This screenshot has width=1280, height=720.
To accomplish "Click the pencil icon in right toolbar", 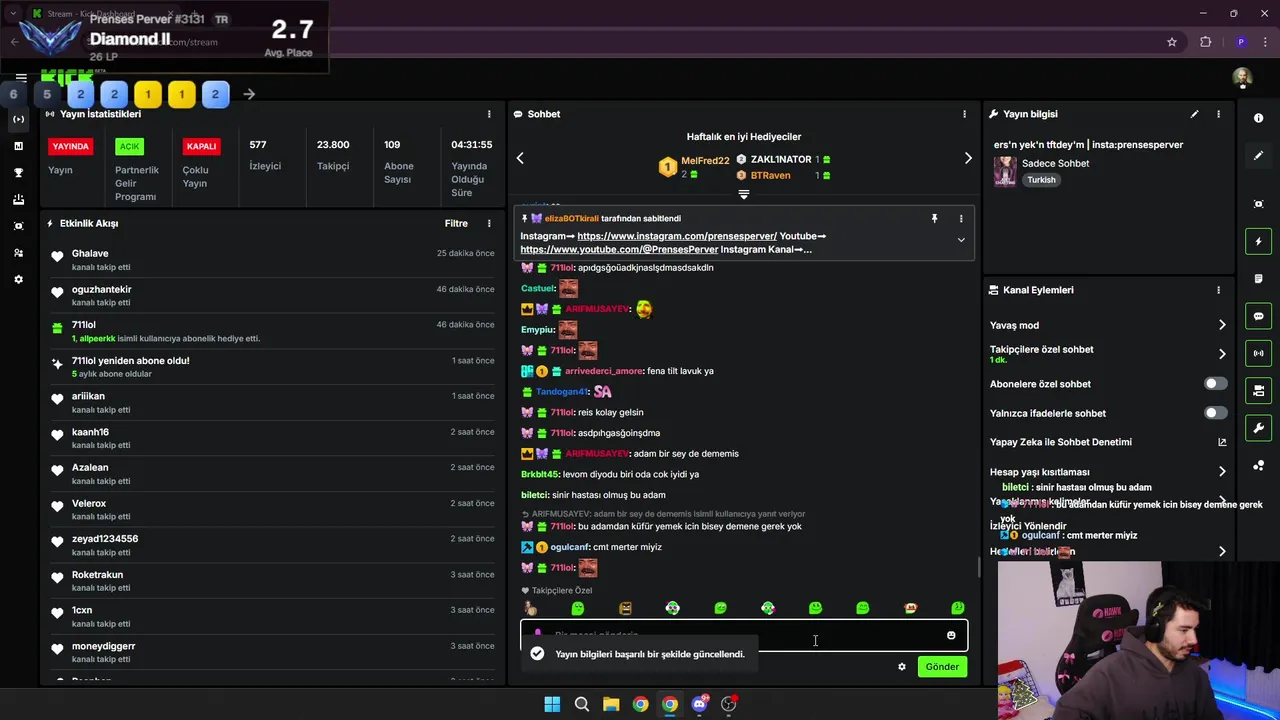I will [x=1258, y=155].
